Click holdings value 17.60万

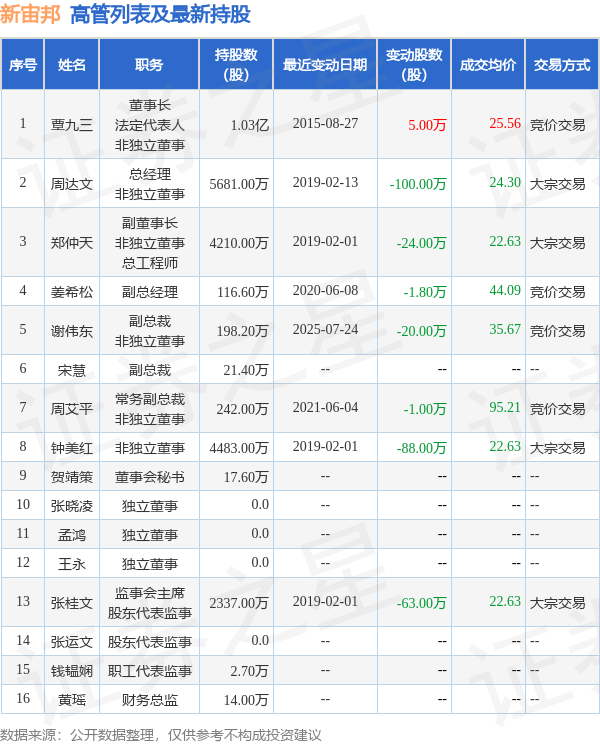(x=246, y=476)
